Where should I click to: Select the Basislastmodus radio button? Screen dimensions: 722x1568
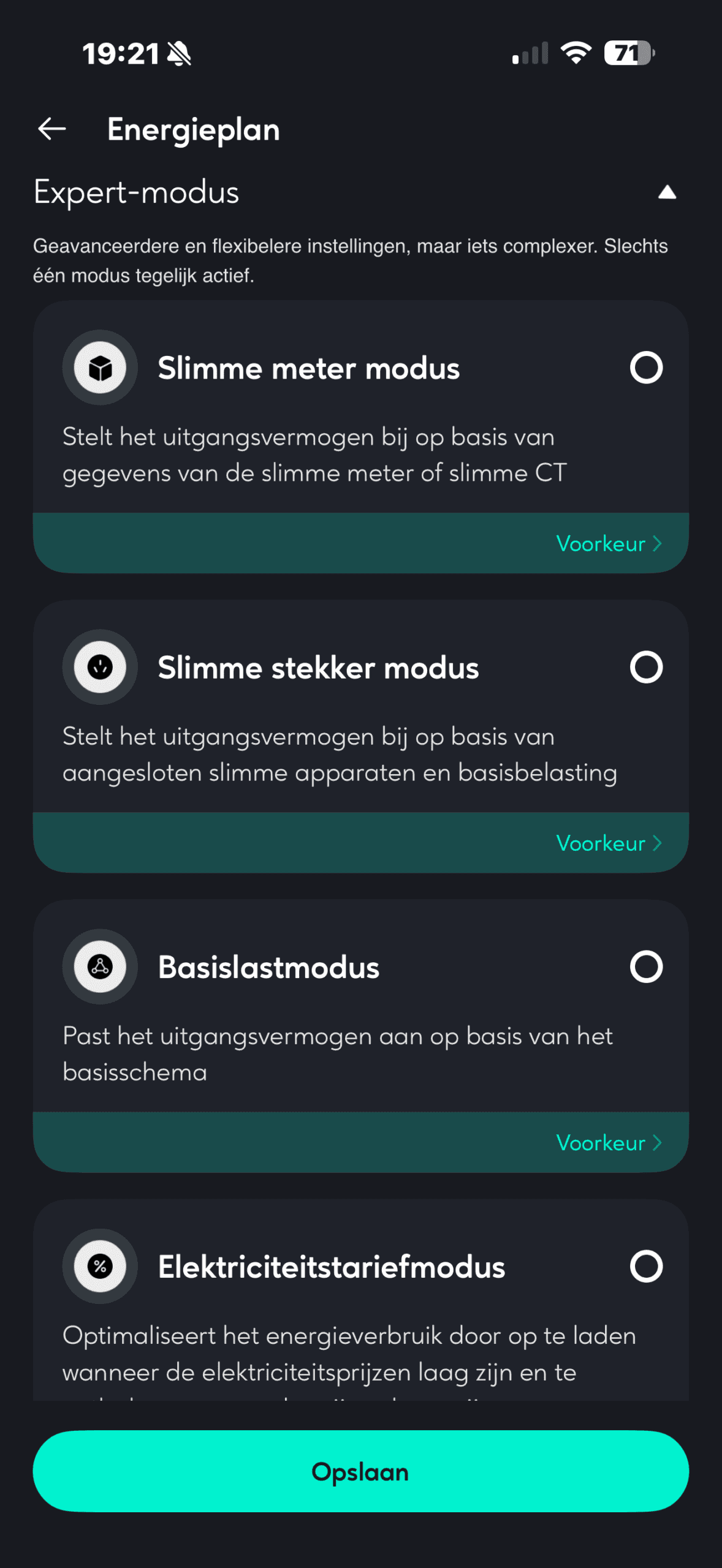click(x=646, y=967)
